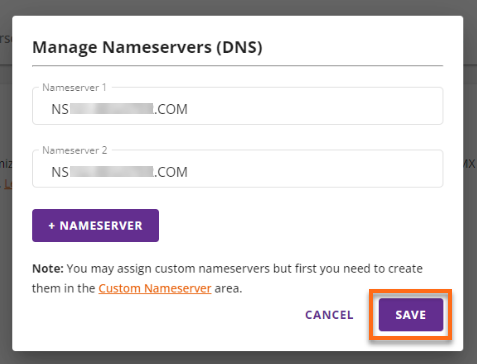This screenshot has height=364, width=477.
Task: Click the Nameserver 2 input field
Action: point(237,169)
